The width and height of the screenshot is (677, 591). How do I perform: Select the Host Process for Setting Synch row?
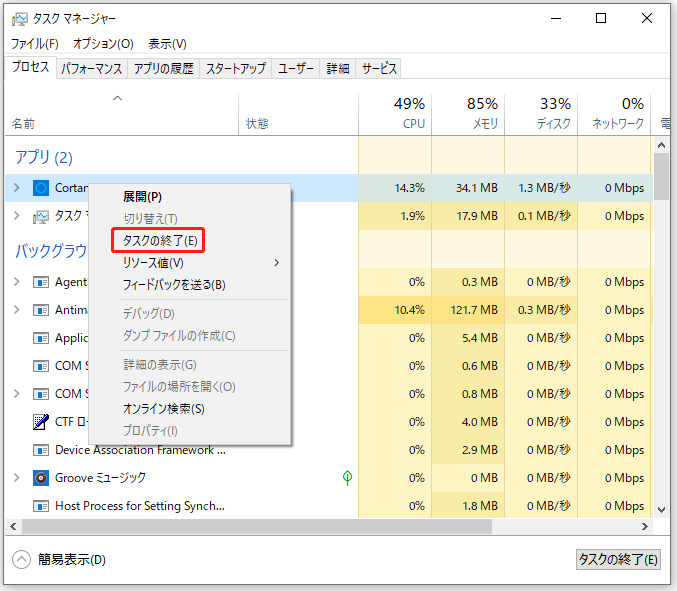[329, 506]
